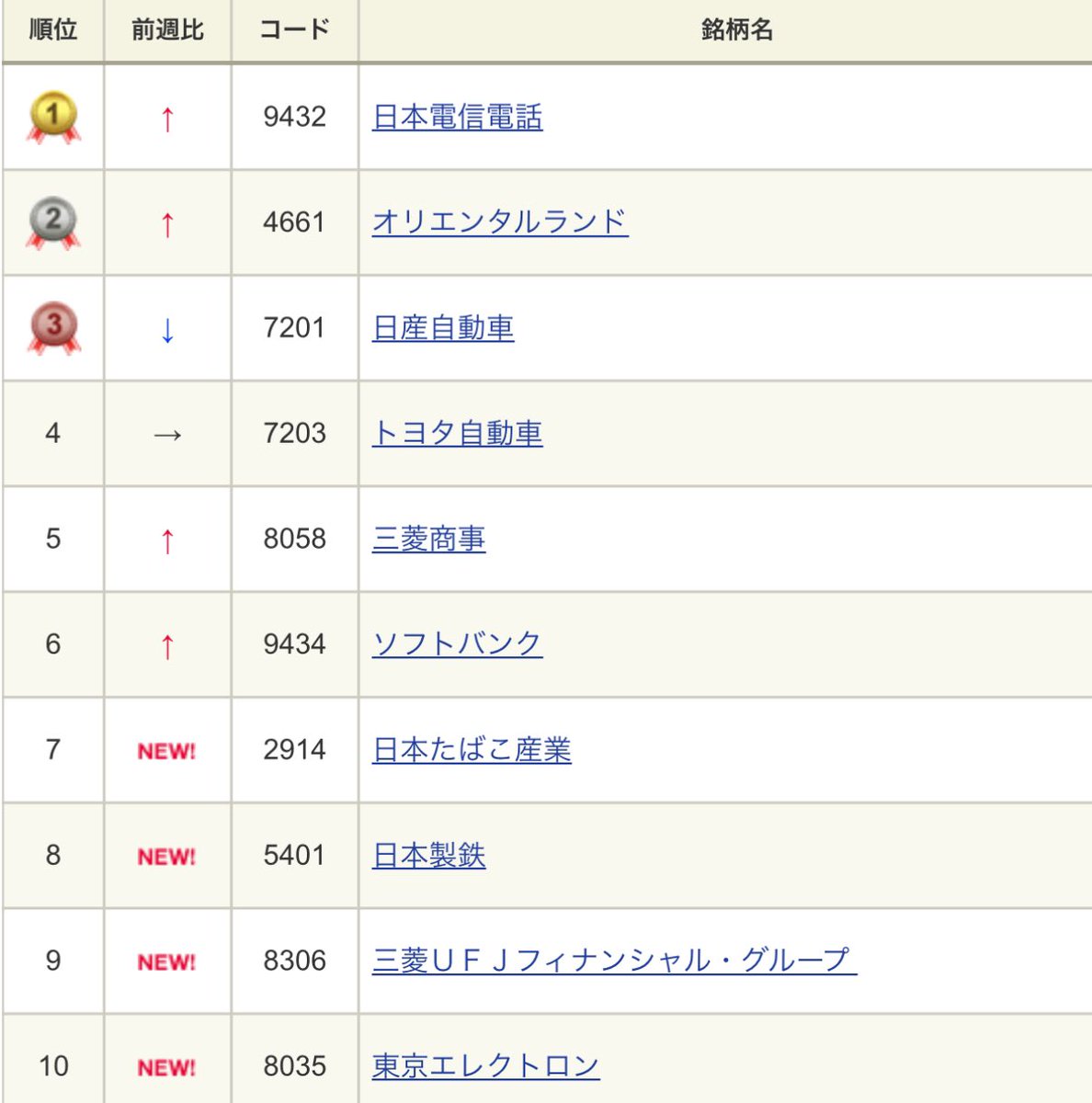Open the ソフトバンク stock link

[x=457, y=644]
